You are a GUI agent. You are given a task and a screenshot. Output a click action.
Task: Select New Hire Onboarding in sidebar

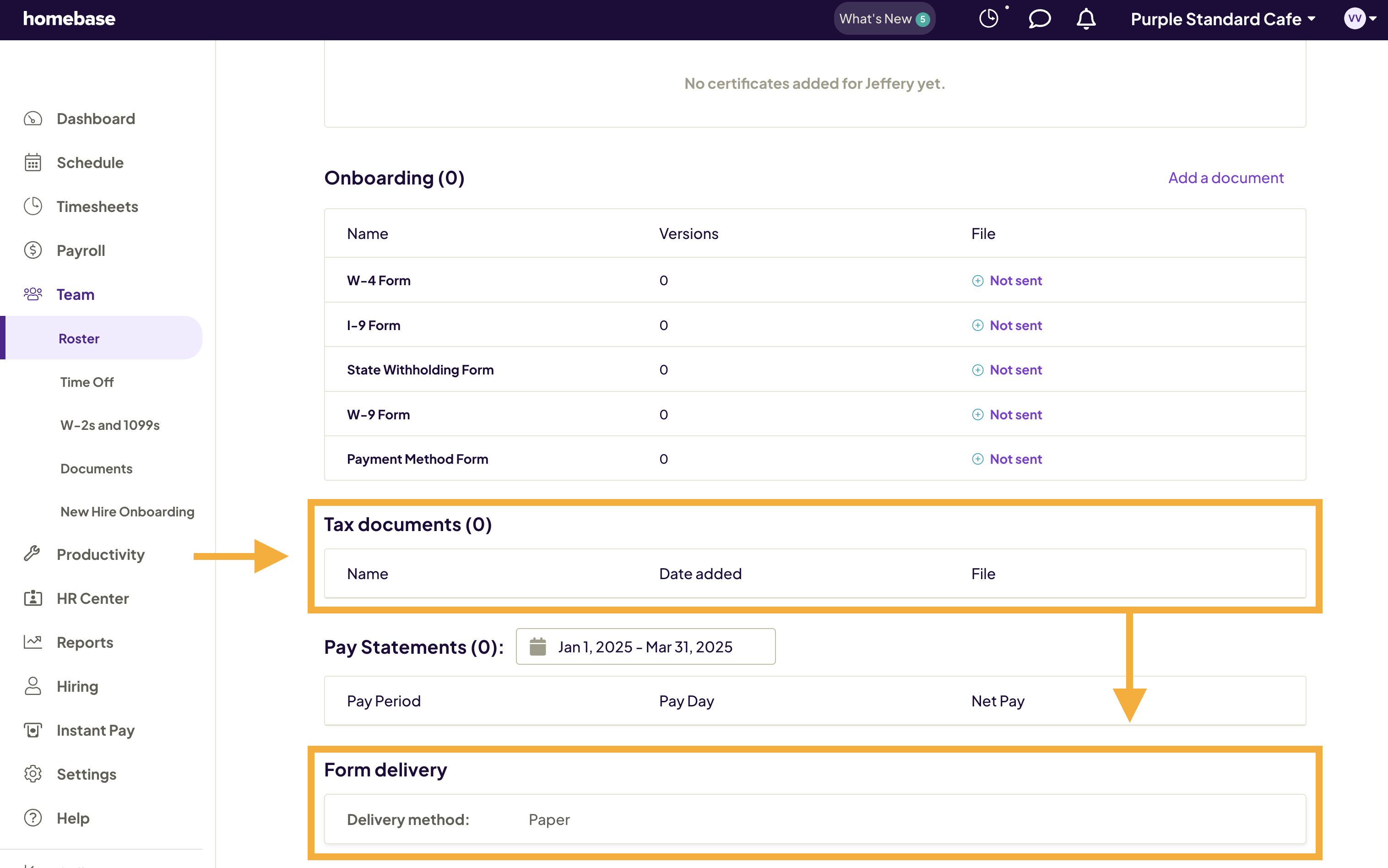click(x=127, y=511)
